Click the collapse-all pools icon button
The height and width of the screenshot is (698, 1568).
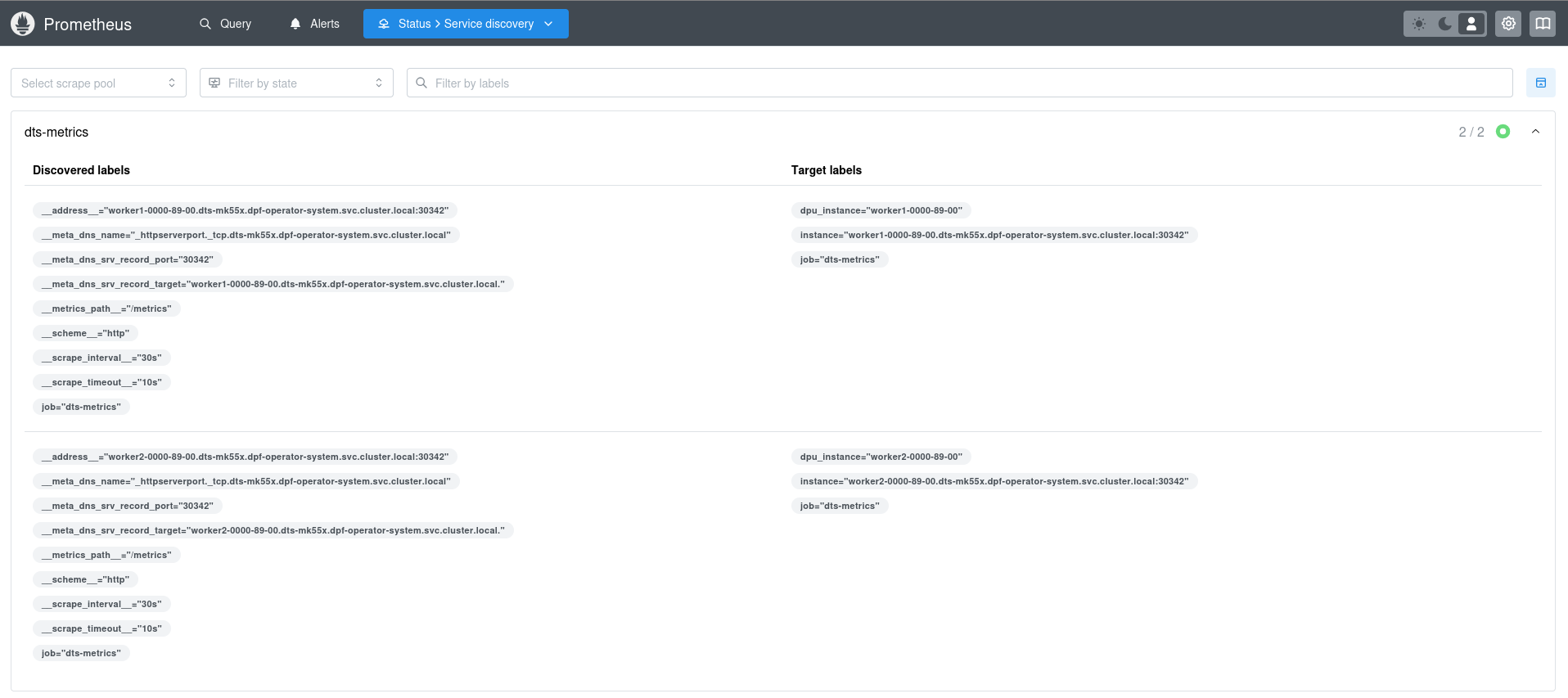pos(1540,83)
